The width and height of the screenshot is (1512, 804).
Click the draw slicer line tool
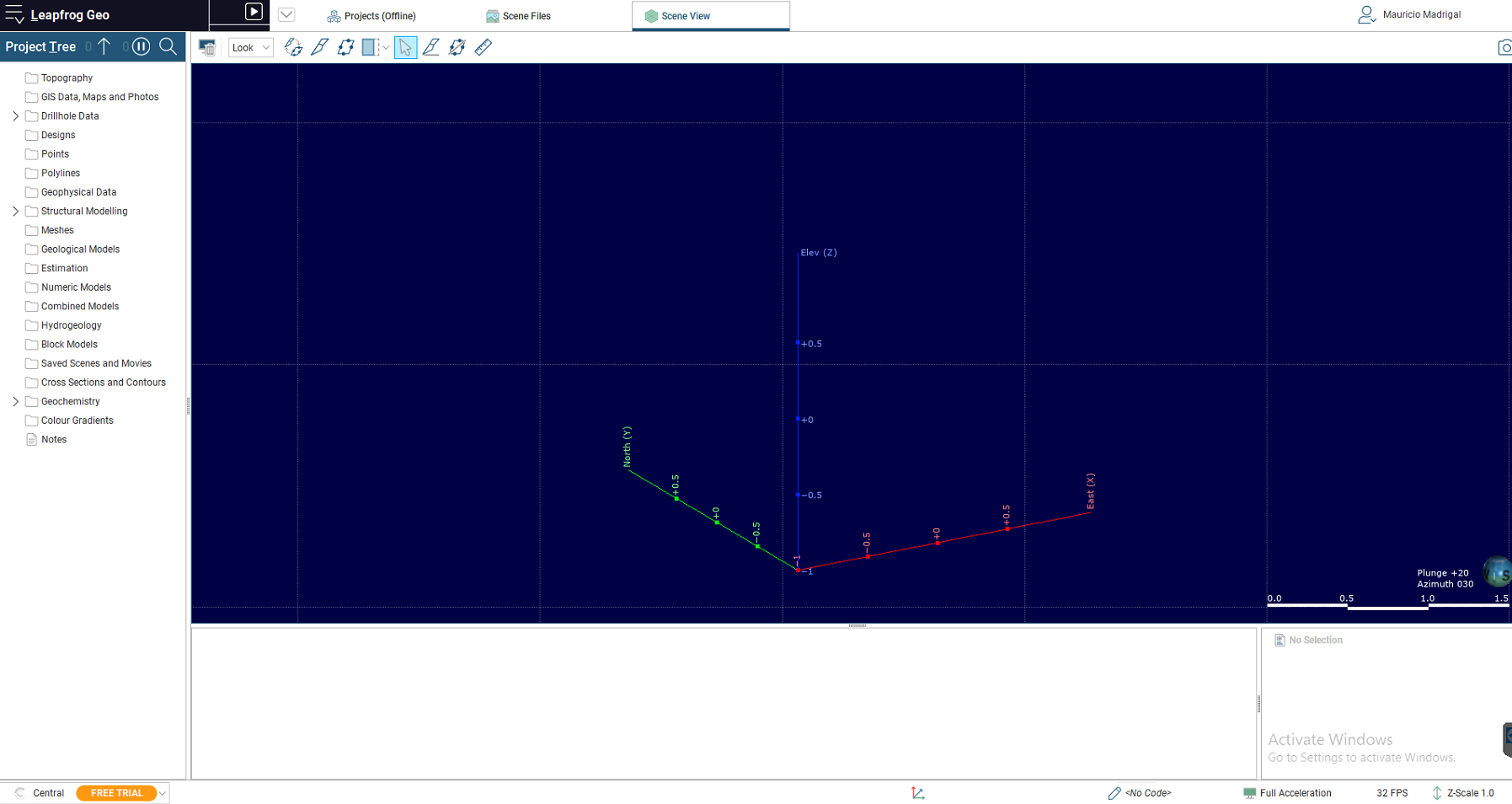tap(319, 47)
